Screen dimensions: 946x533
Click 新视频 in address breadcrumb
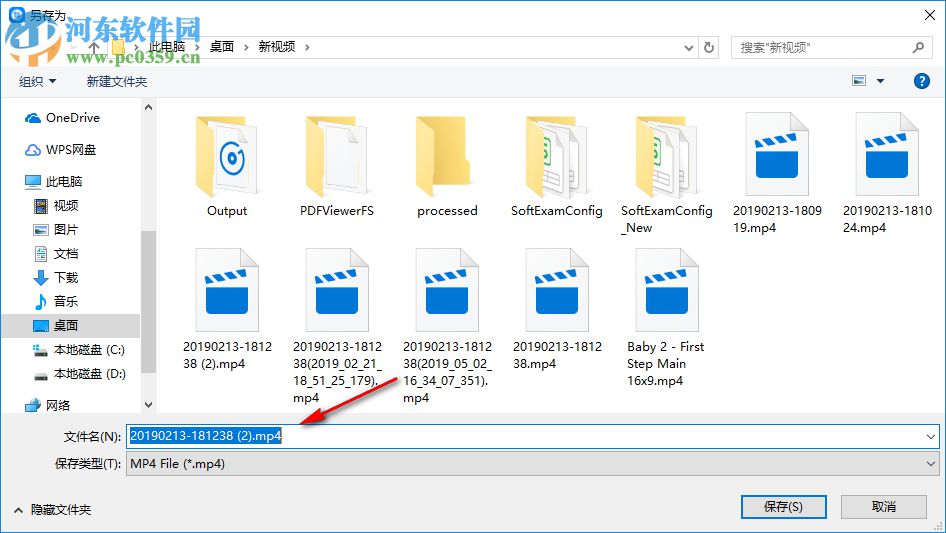[277, 47]
